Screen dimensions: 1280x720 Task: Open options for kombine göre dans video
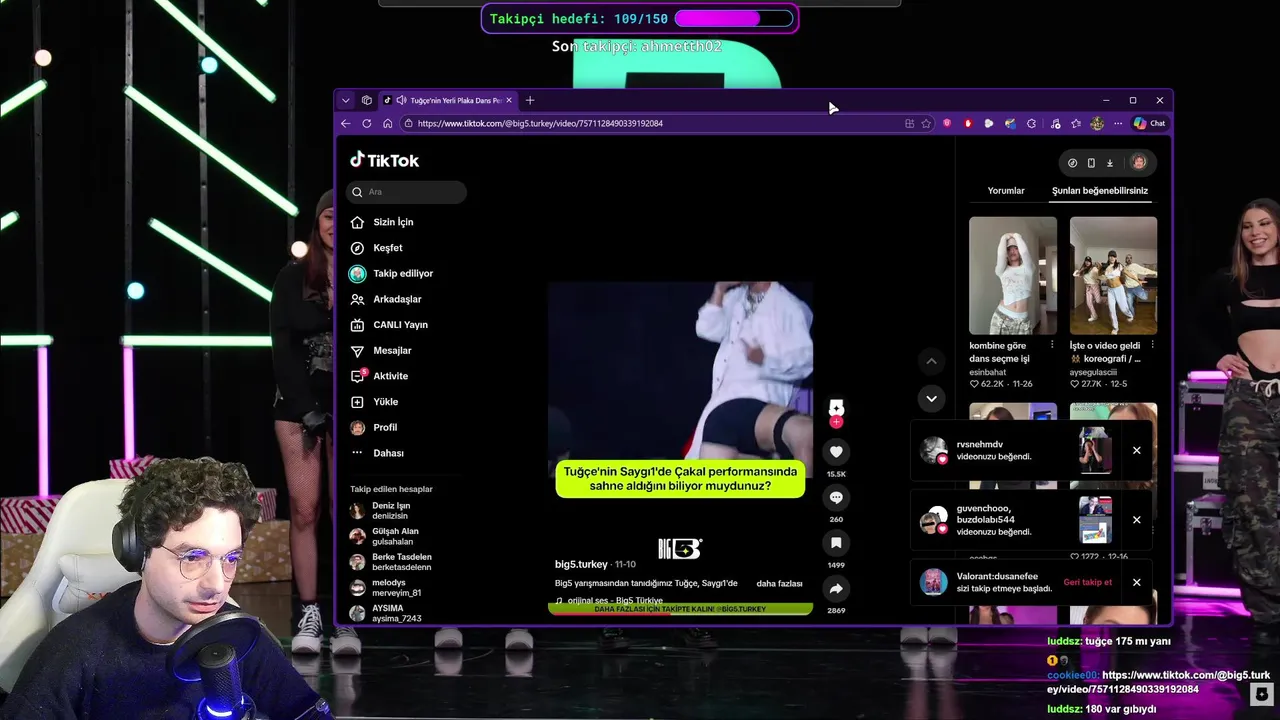pos(1051,345)
